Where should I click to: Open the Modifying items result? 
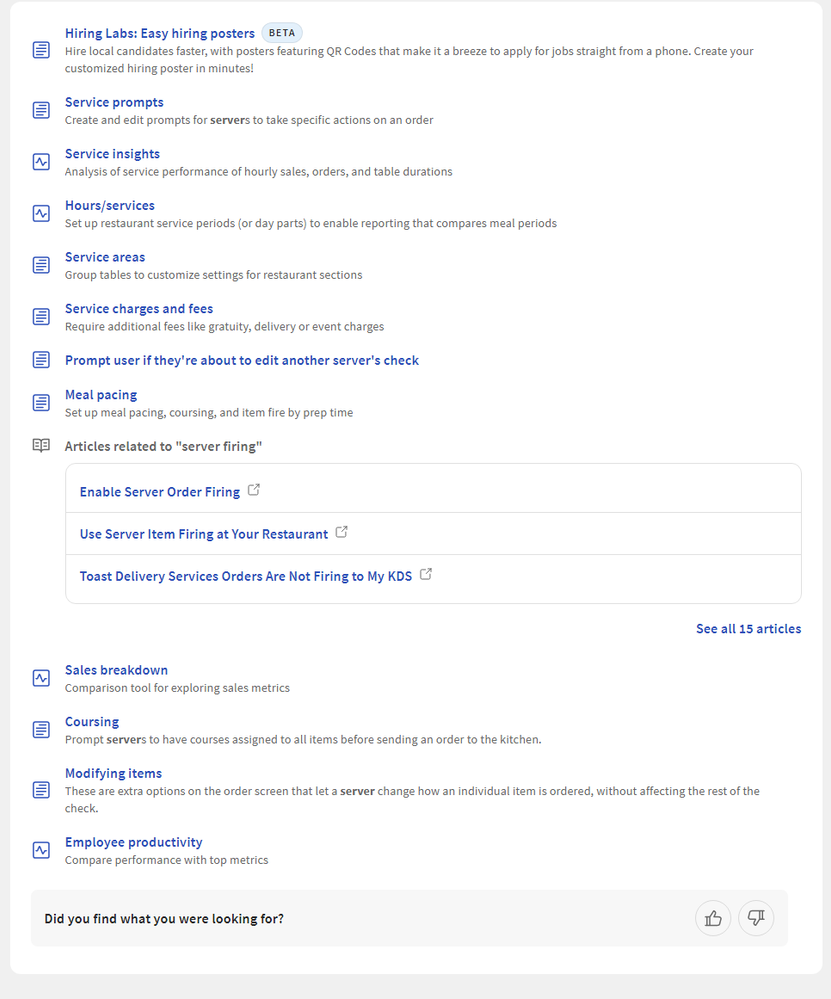[113, 773]
